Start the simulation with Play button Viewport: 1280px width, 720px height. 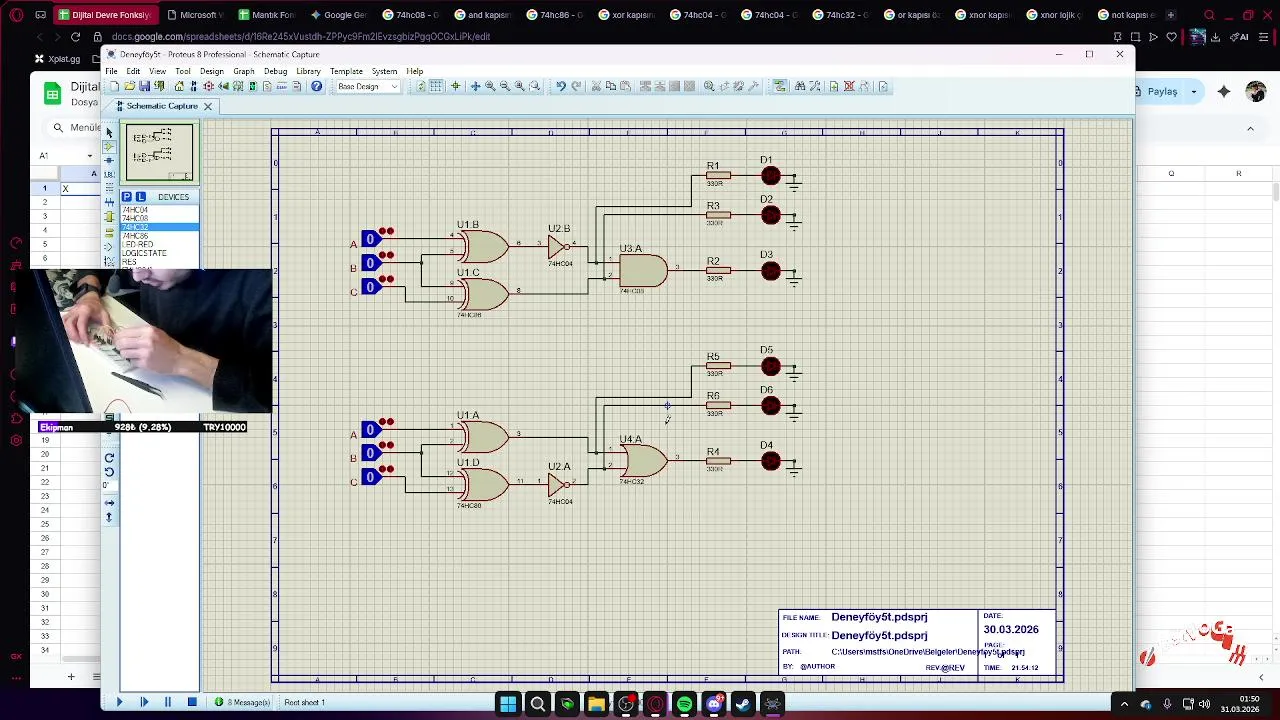(119, 702)
